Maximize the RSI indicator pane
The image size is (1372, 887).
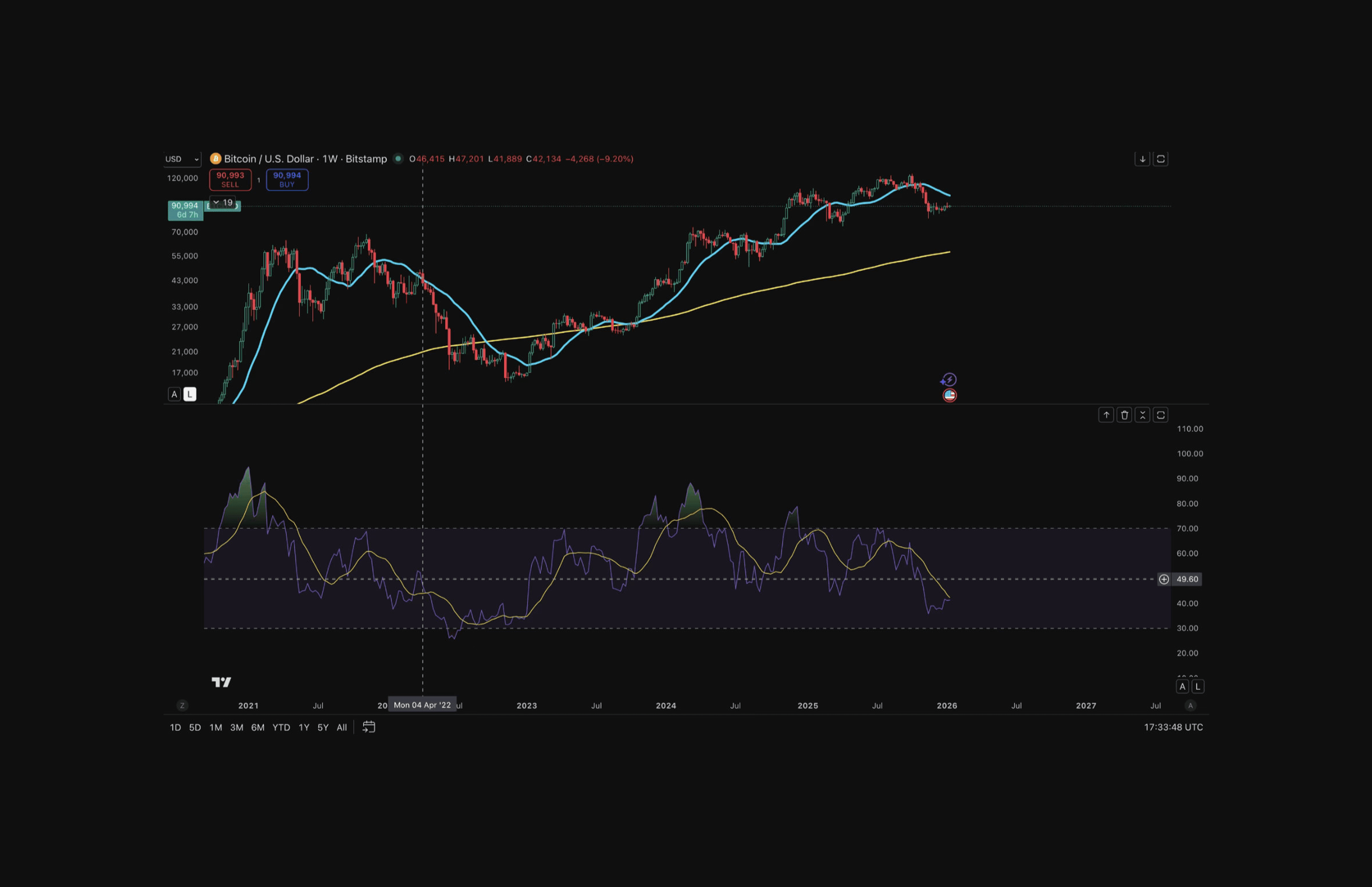coord(1161,415)
